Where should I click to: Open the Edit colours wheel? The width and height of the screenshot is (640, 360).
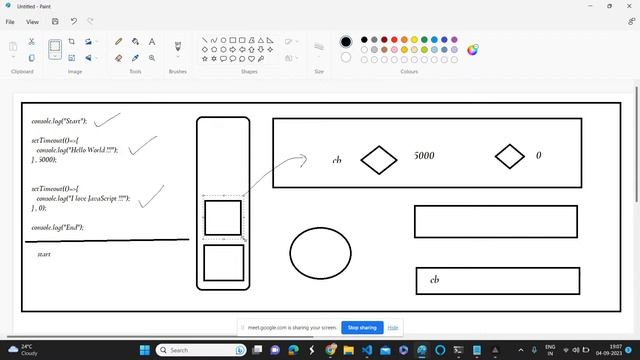473,50
